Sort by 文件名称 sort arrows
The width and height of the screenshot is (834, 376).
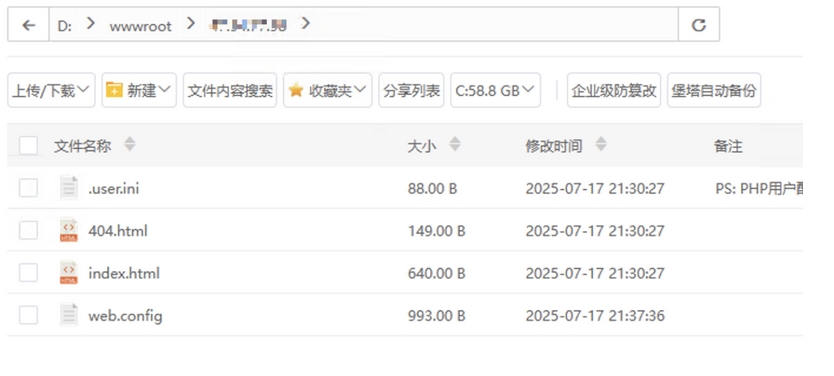(129, 144)
